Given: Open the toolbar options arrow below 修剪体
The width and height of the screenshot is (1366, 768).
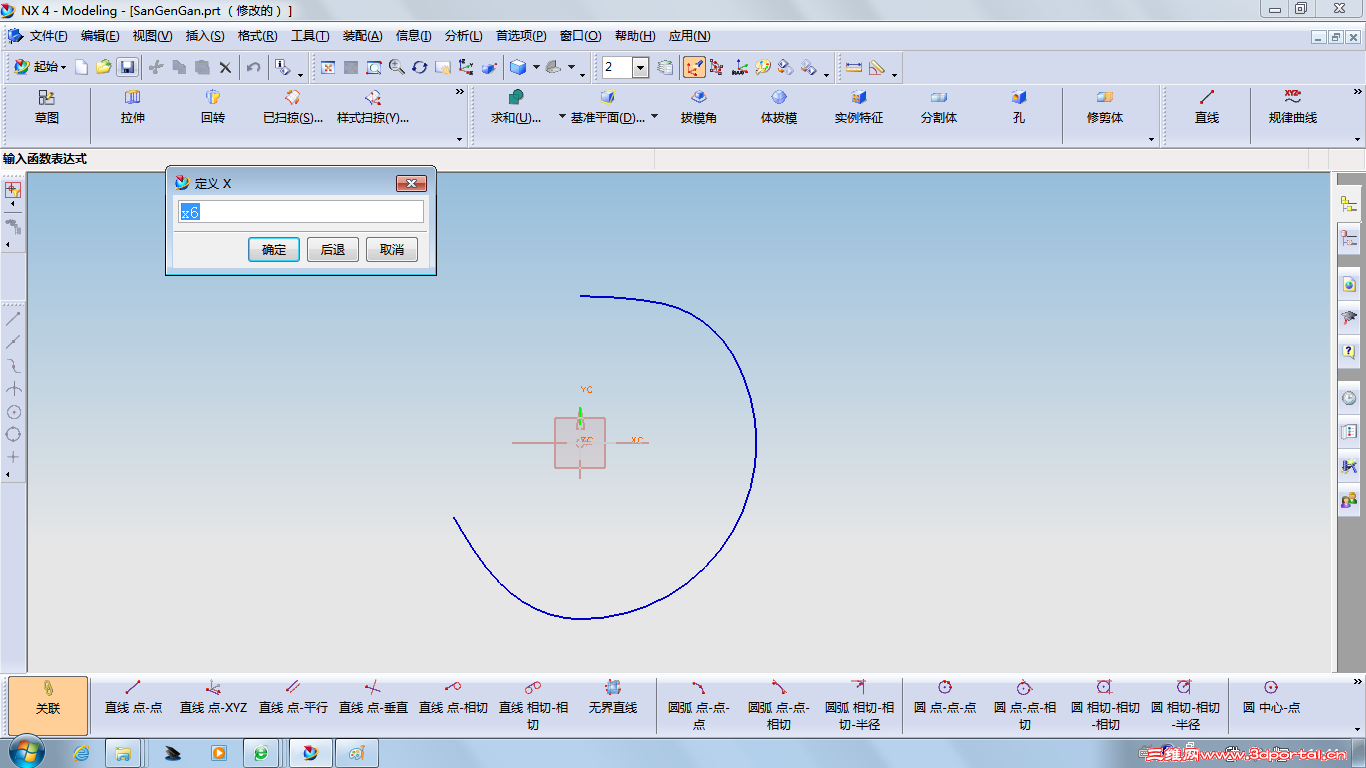Looking at the screenshot, I should pos(1152,140).
